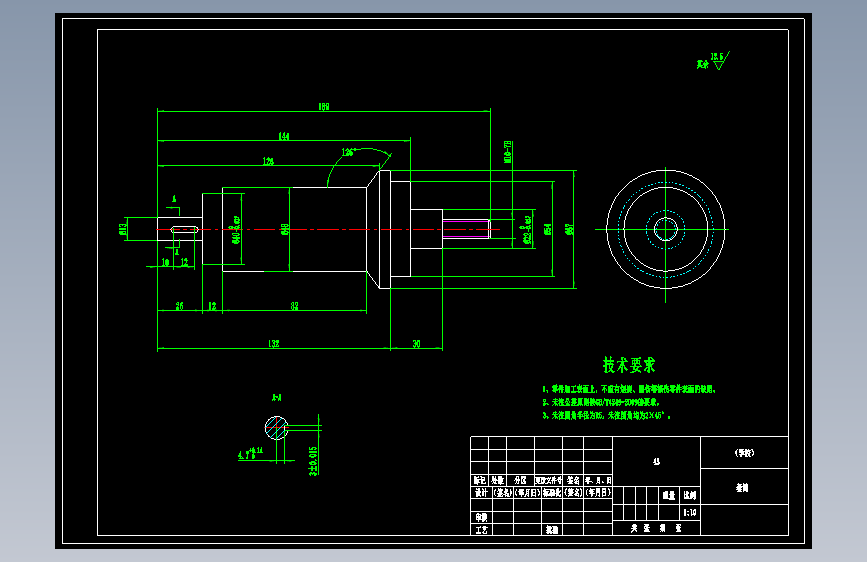Select the 10 keyway offset dimension
Screen dimensions: 867x562
point(165,262)
